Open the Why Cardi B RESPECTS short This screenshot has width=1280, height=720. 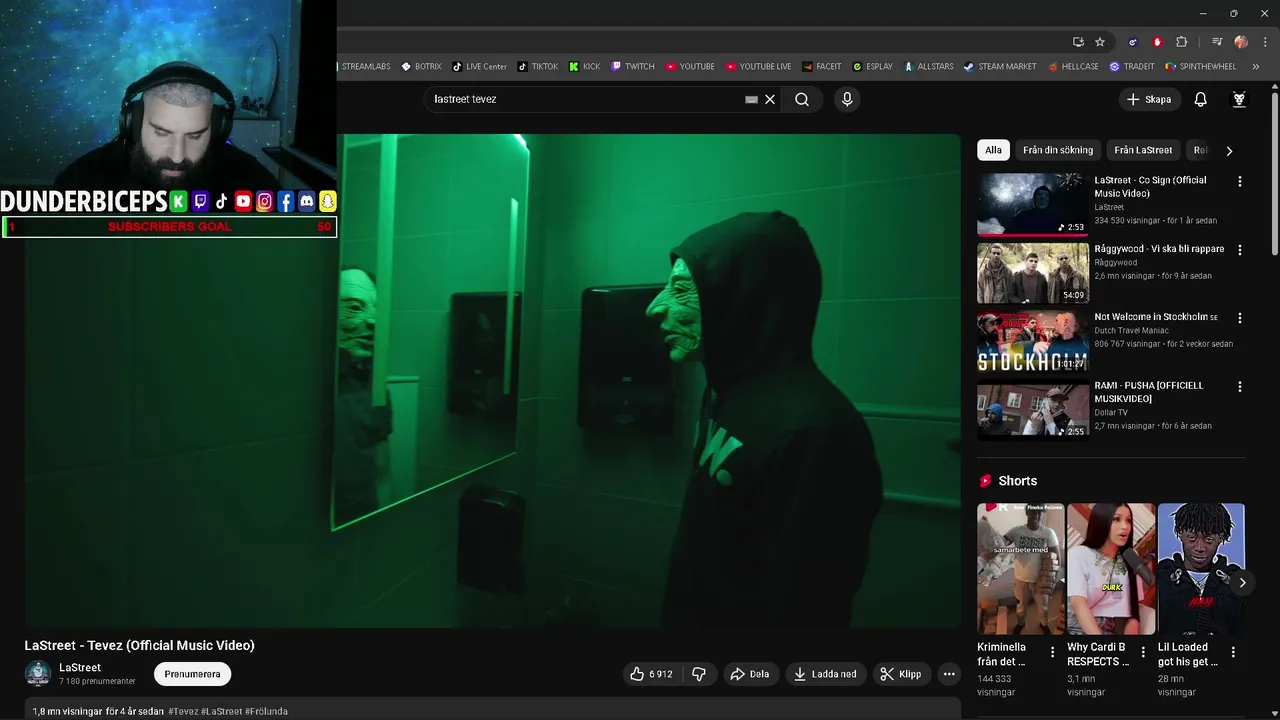(1110, 569)
